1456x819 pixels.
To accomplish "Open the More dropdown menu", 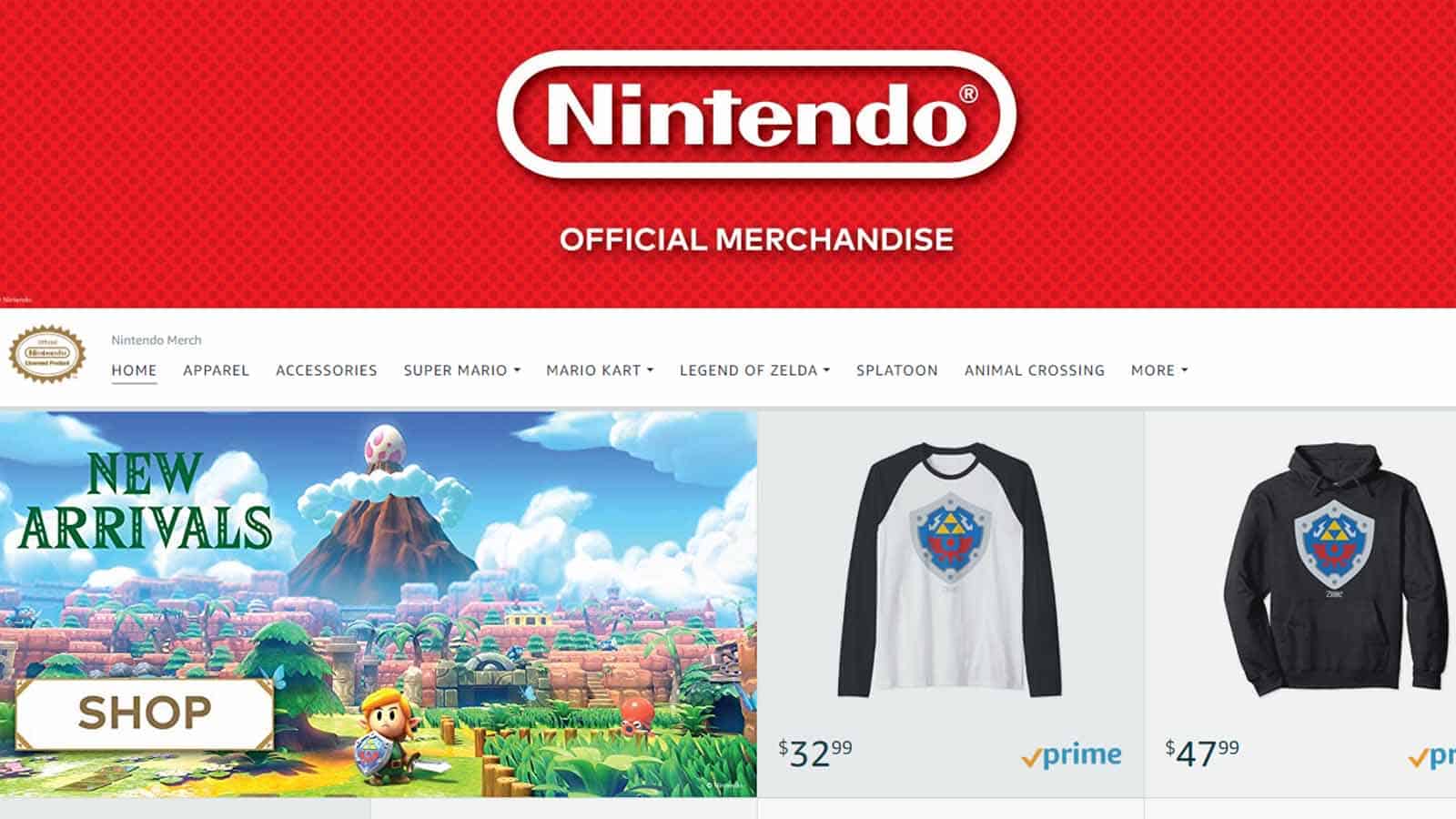I will tap(1159, 370).
